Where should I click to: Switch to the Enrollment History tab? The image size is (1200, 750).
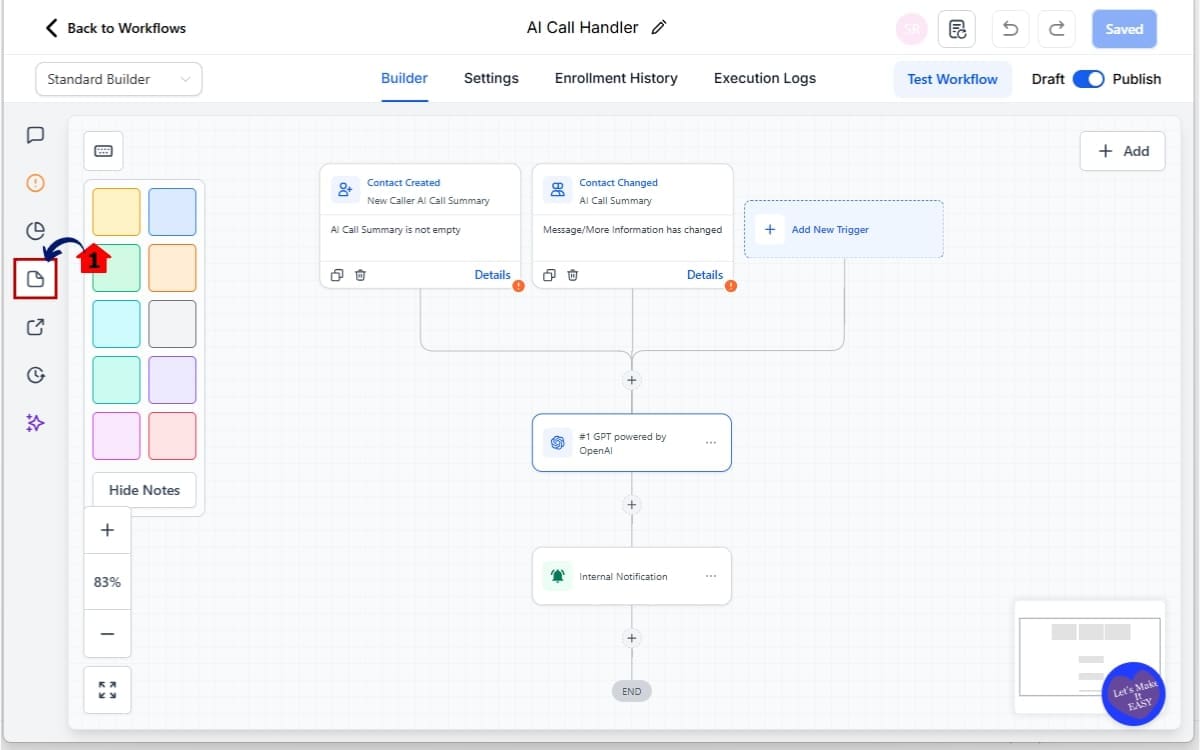[615, 78]
